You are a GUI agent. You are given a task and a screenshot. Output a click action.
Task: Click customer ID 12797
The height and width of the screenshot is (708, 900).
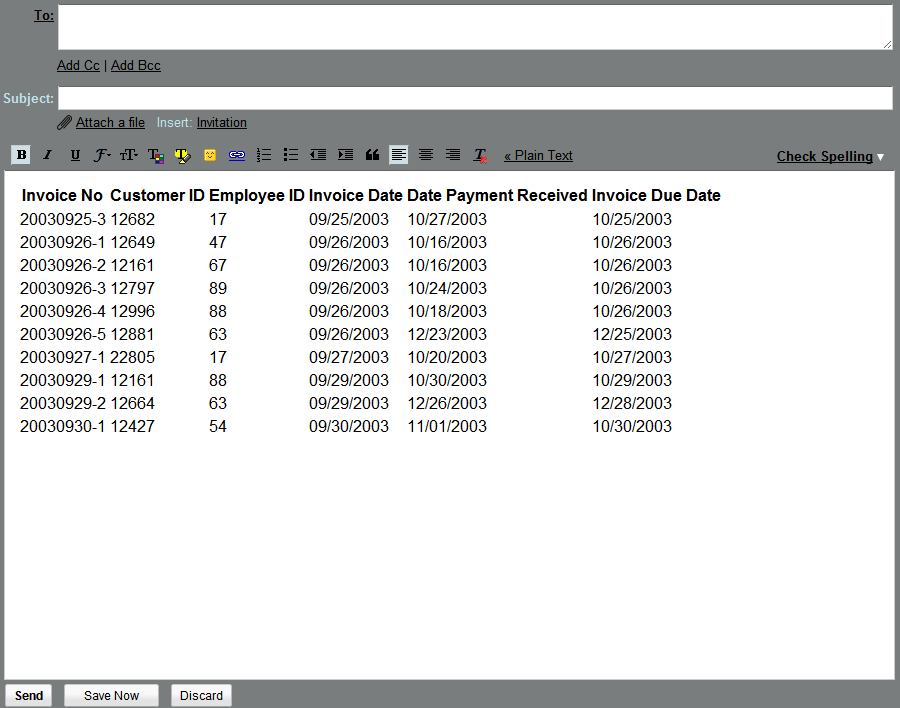click(133, 288)
